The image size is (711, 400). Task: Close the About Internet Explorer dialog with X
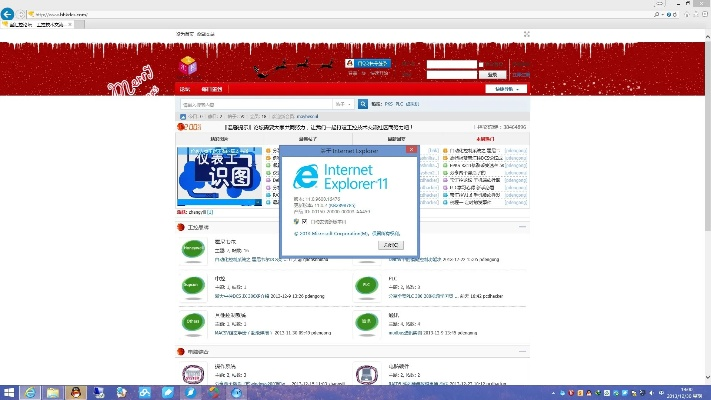pos(411,150)
